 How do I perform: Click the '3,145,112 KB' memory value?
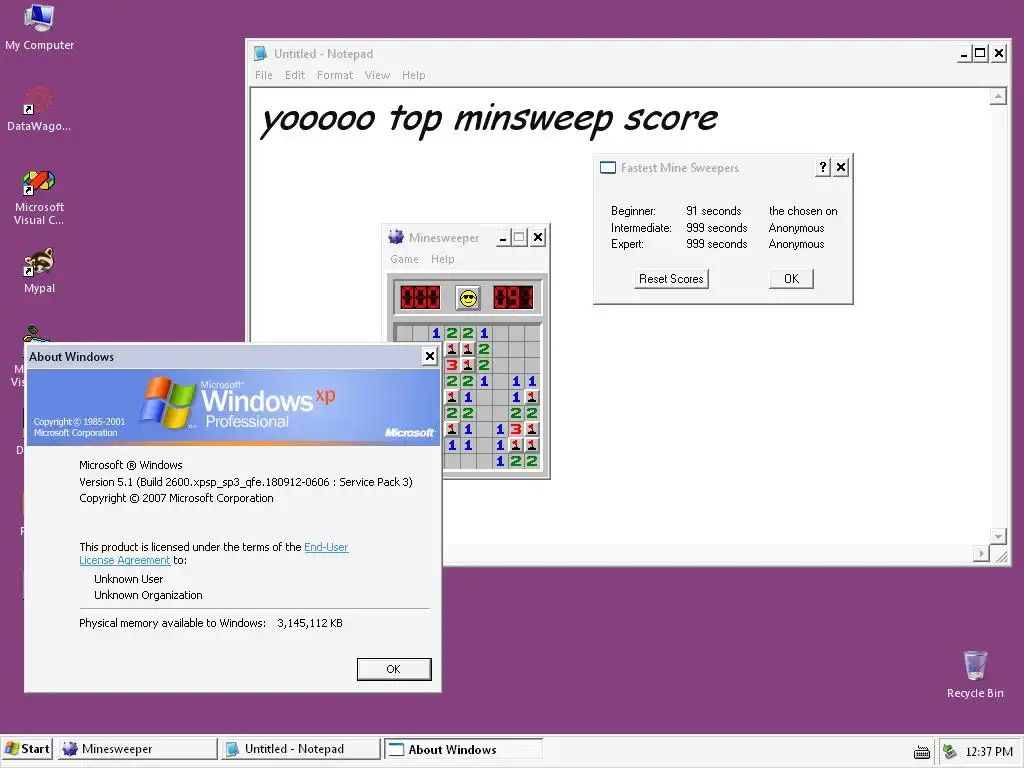point(310,623)
